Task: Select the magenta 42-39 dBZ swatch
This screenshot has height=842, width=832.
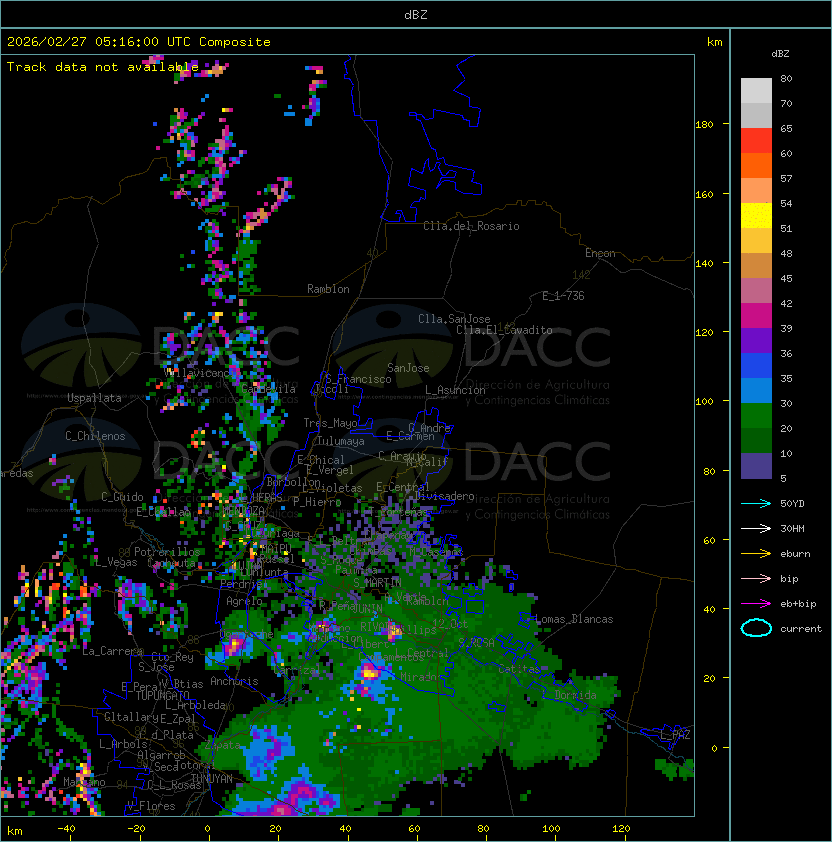Action: point(756,316)
